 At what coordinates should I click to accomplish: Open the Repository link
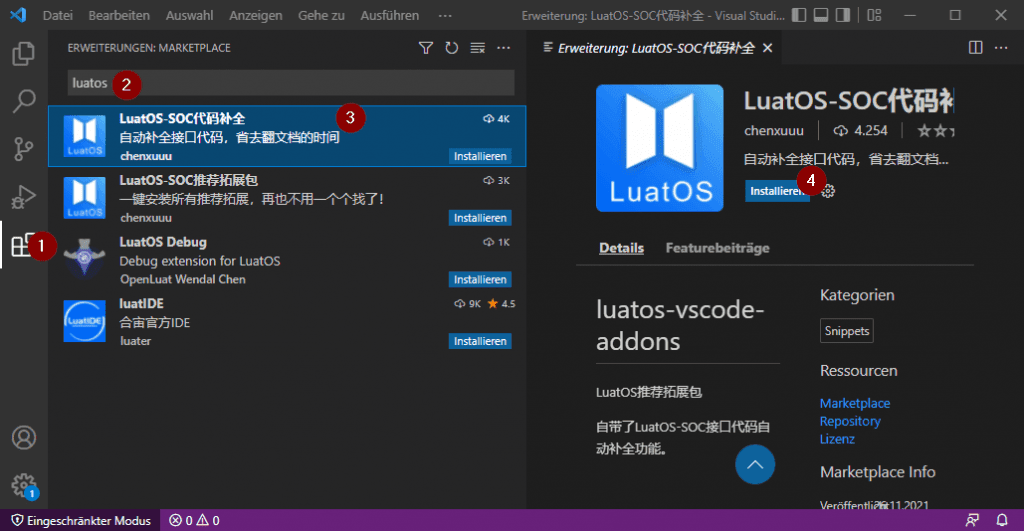point(850,421)
